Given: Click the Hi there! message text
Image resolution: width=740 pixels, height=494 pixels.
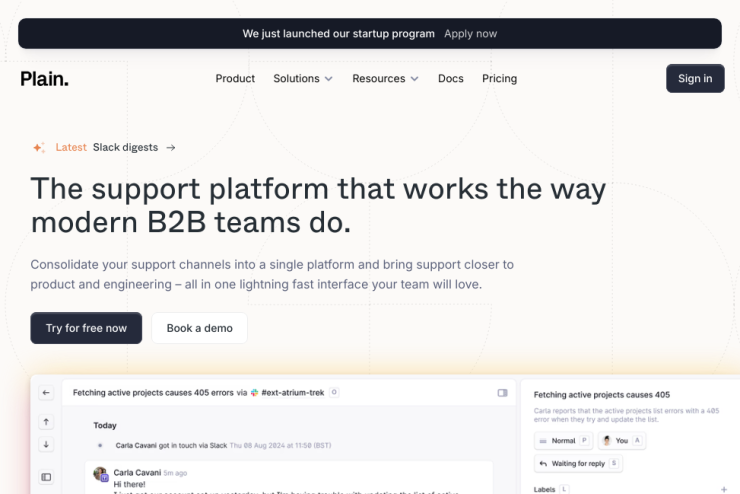Looking at the screenshot, I should (129, 485).
